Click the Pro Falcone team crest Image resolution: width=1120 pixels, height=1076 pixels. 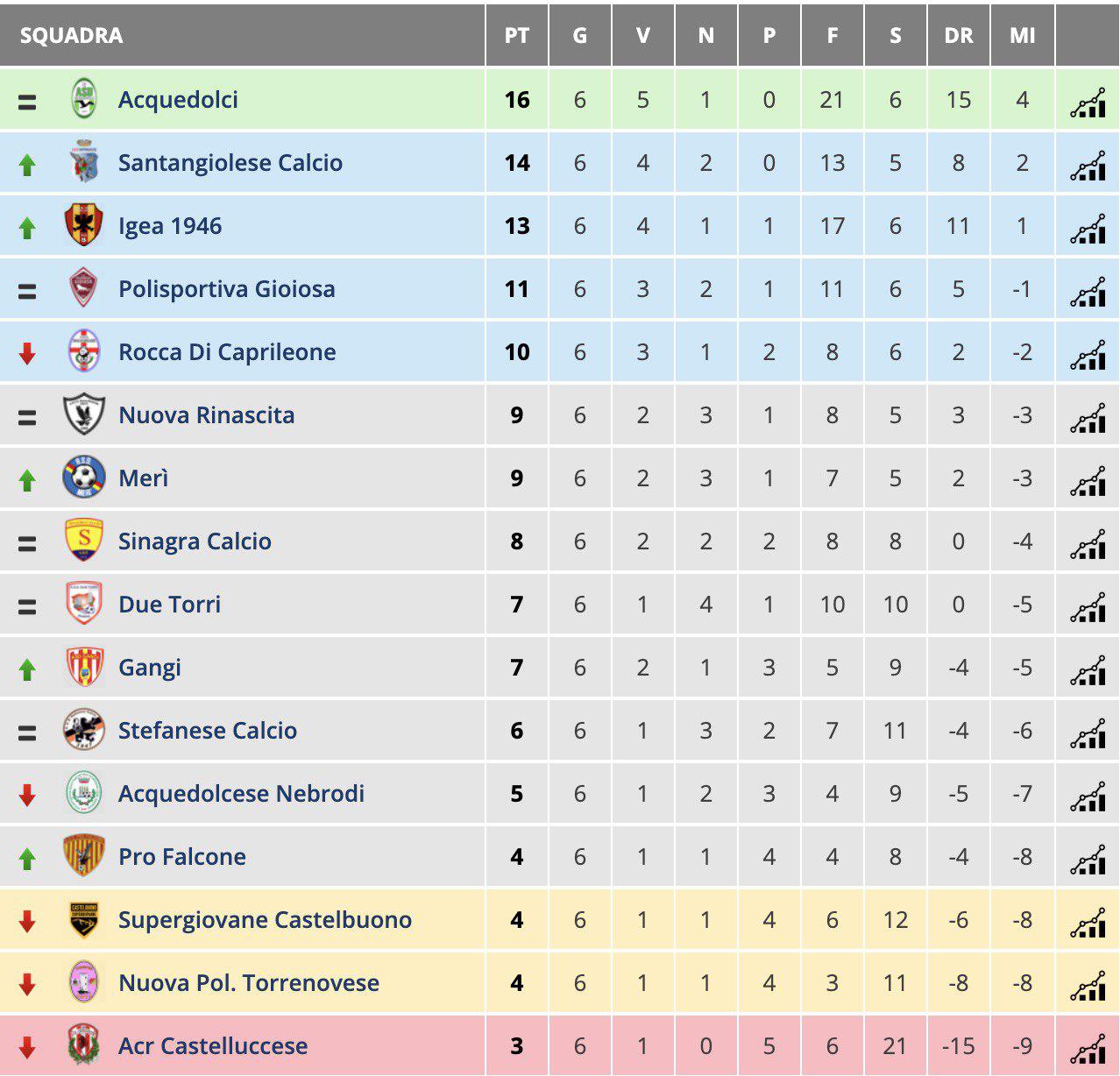coord(84,856)
